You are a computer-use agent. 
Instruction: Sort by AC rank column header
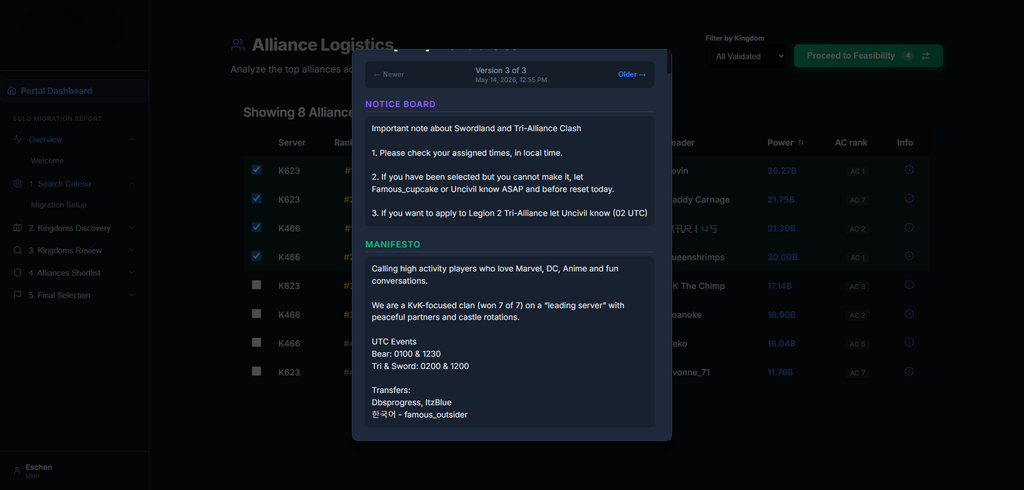tap(851, 142)
